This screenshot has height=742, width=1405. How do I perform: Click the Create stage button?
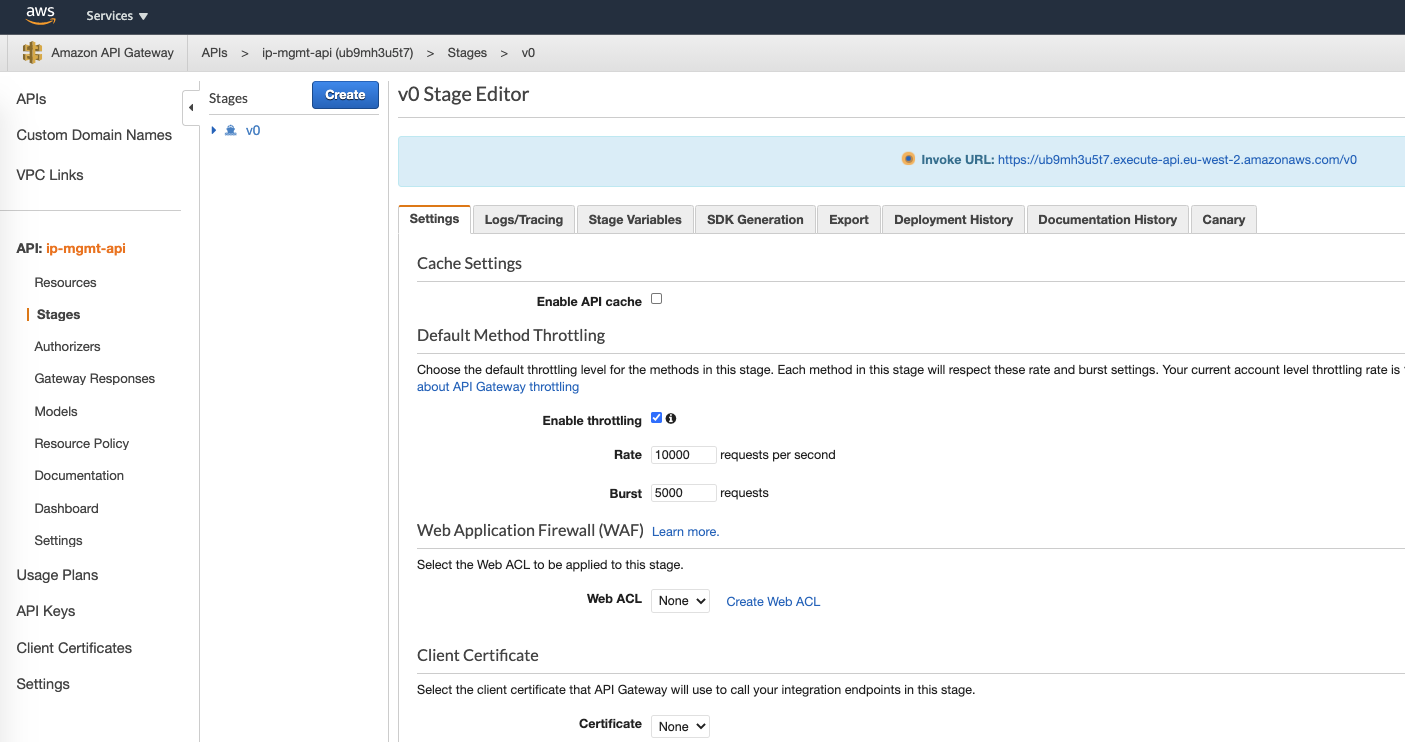[345, 95]
